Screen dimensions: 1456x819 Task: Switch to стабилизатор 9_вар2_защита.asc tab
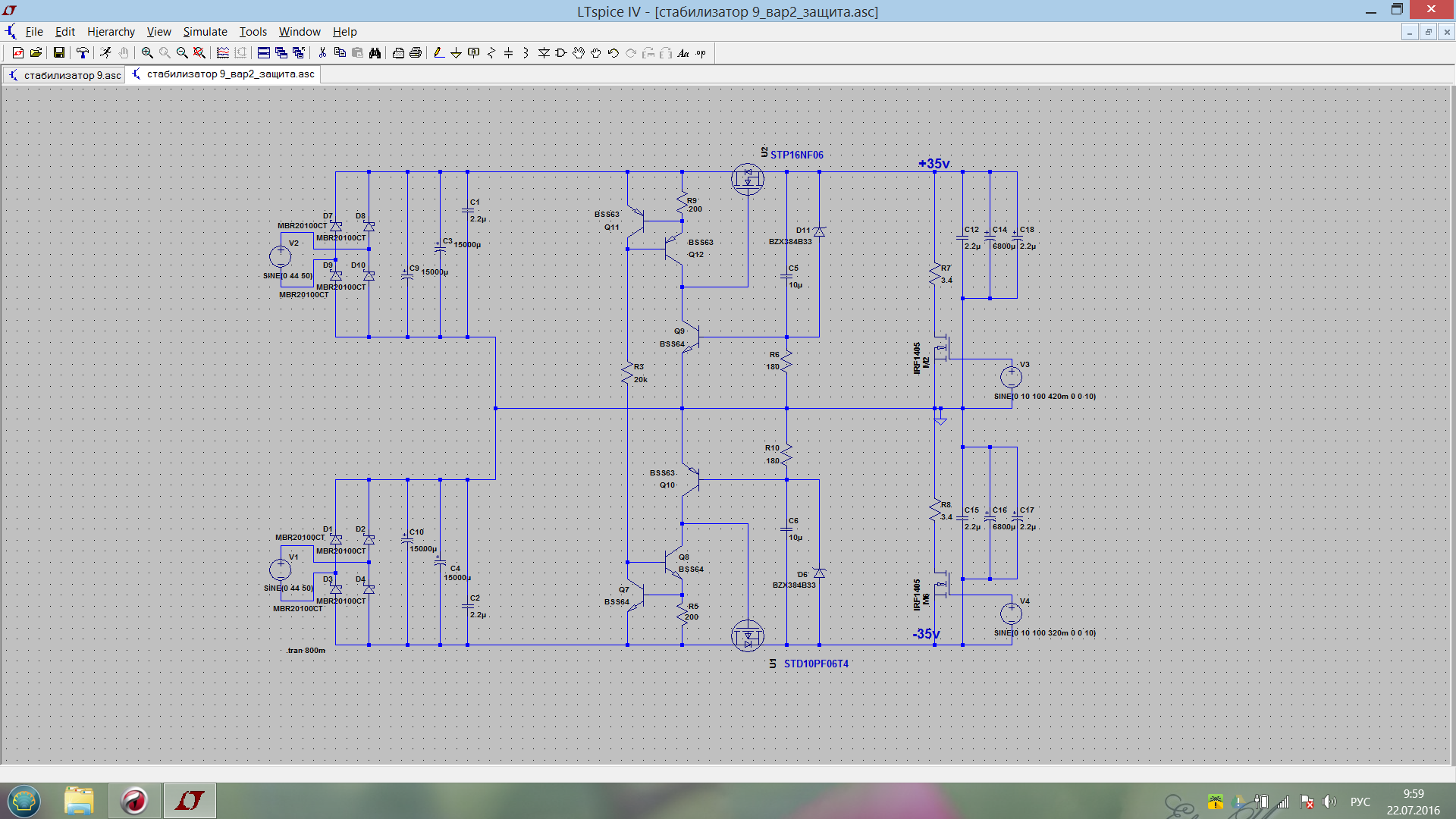[x=223, y=74]
